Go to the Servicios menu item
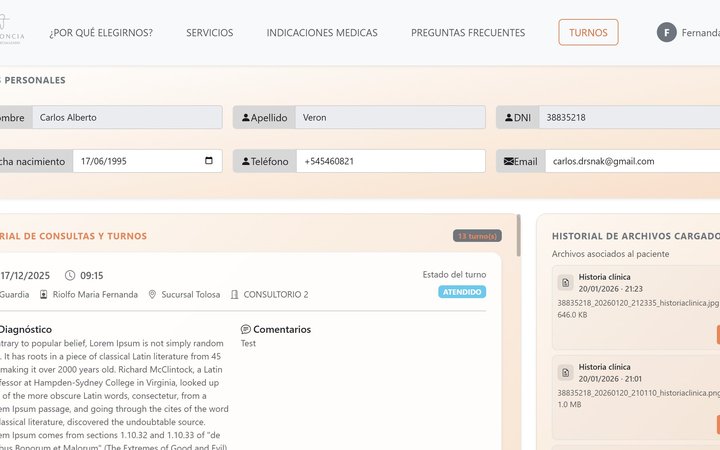 coord(209,33)
